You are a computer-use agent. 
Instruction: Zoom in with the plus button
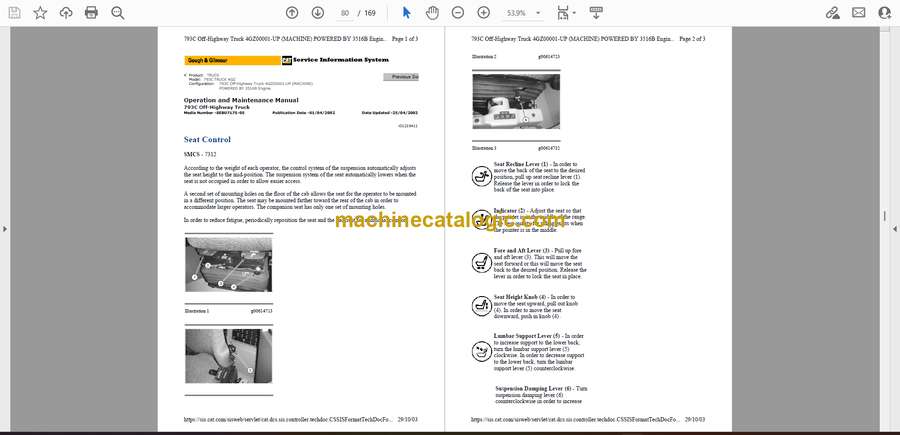pyautogui.click(x=484, y=13)
